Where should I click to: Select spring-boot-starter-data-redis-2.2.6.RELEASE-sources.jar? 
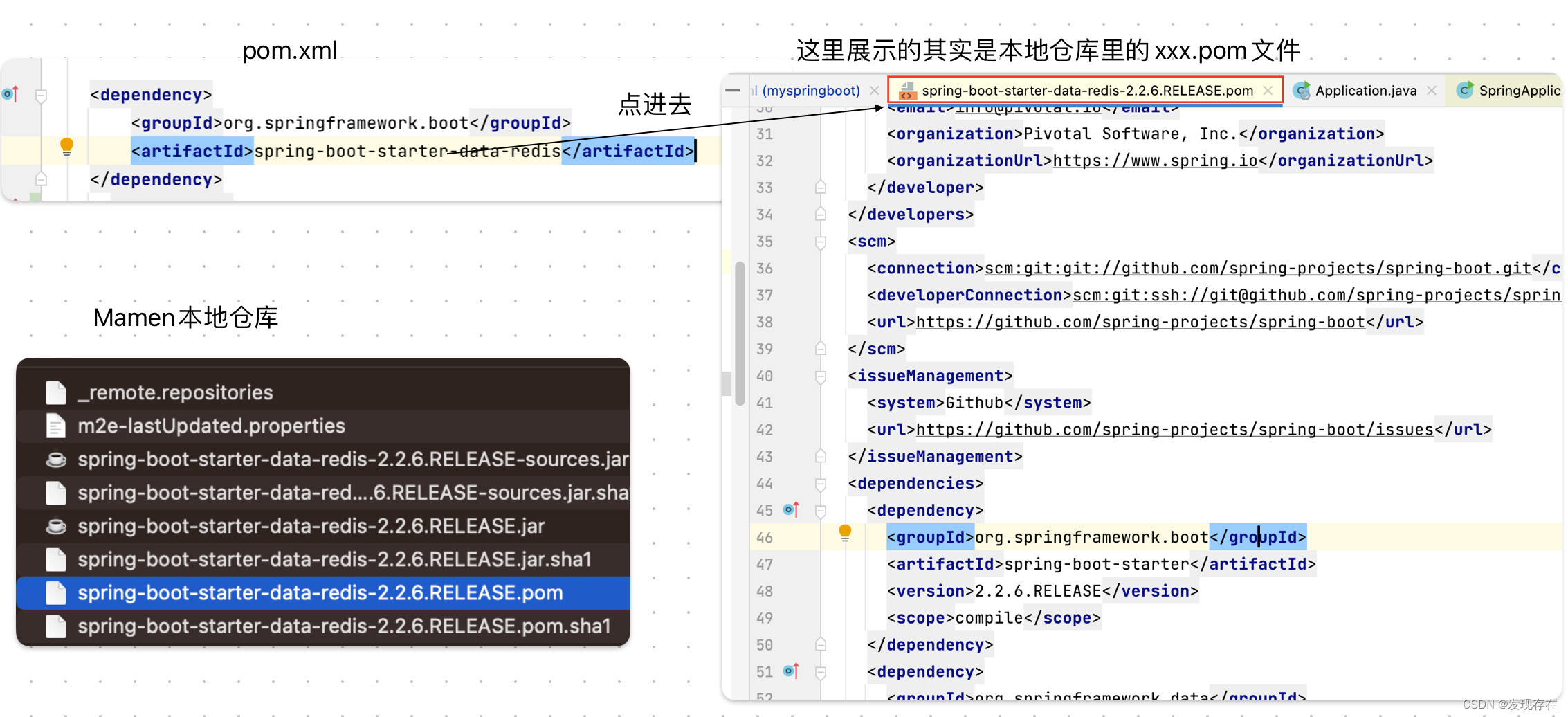pos(323,460)
